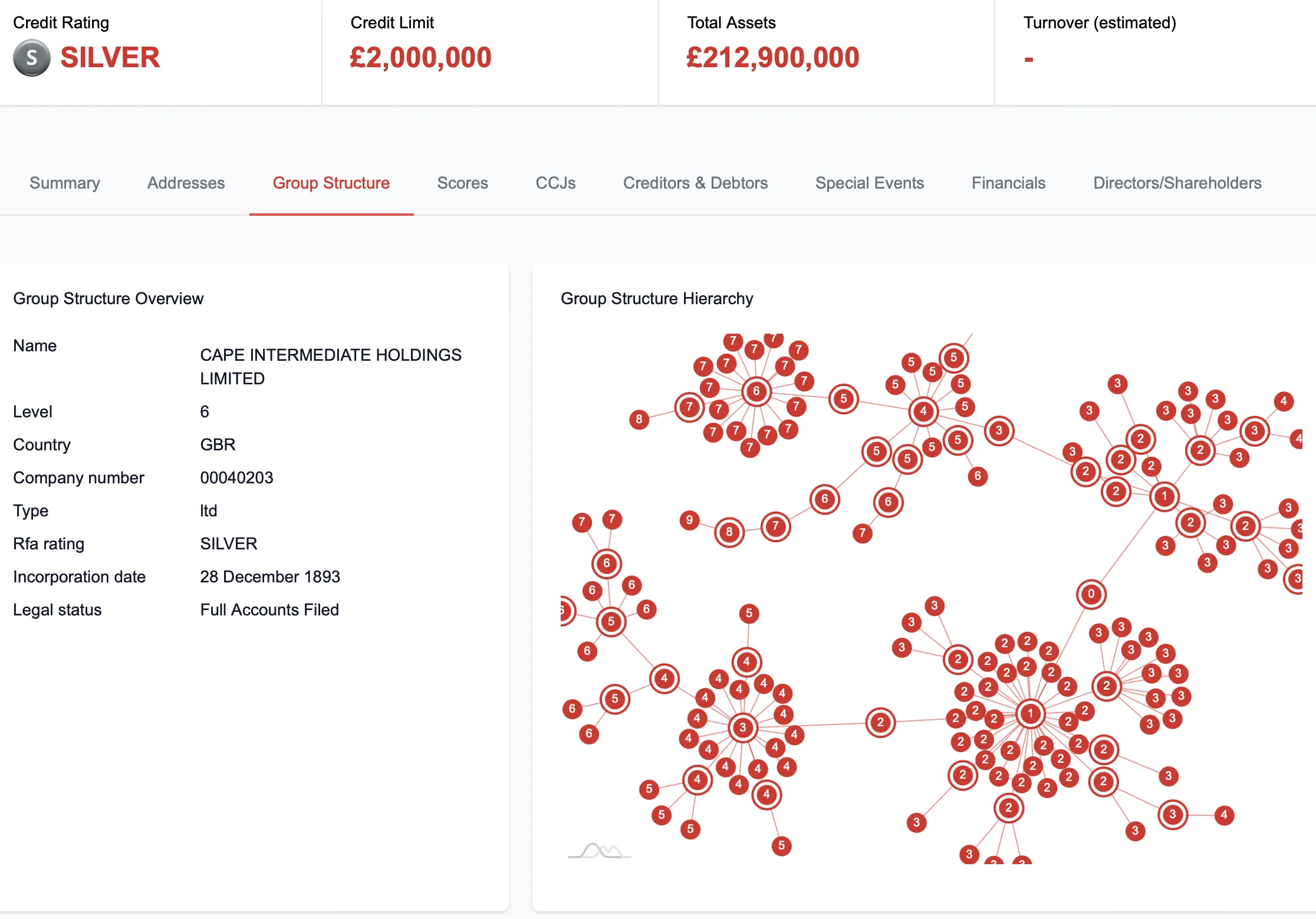Screen dimensions: 1316x919
Task: Click the SILVER credit rating text
Action: (110, 58)
